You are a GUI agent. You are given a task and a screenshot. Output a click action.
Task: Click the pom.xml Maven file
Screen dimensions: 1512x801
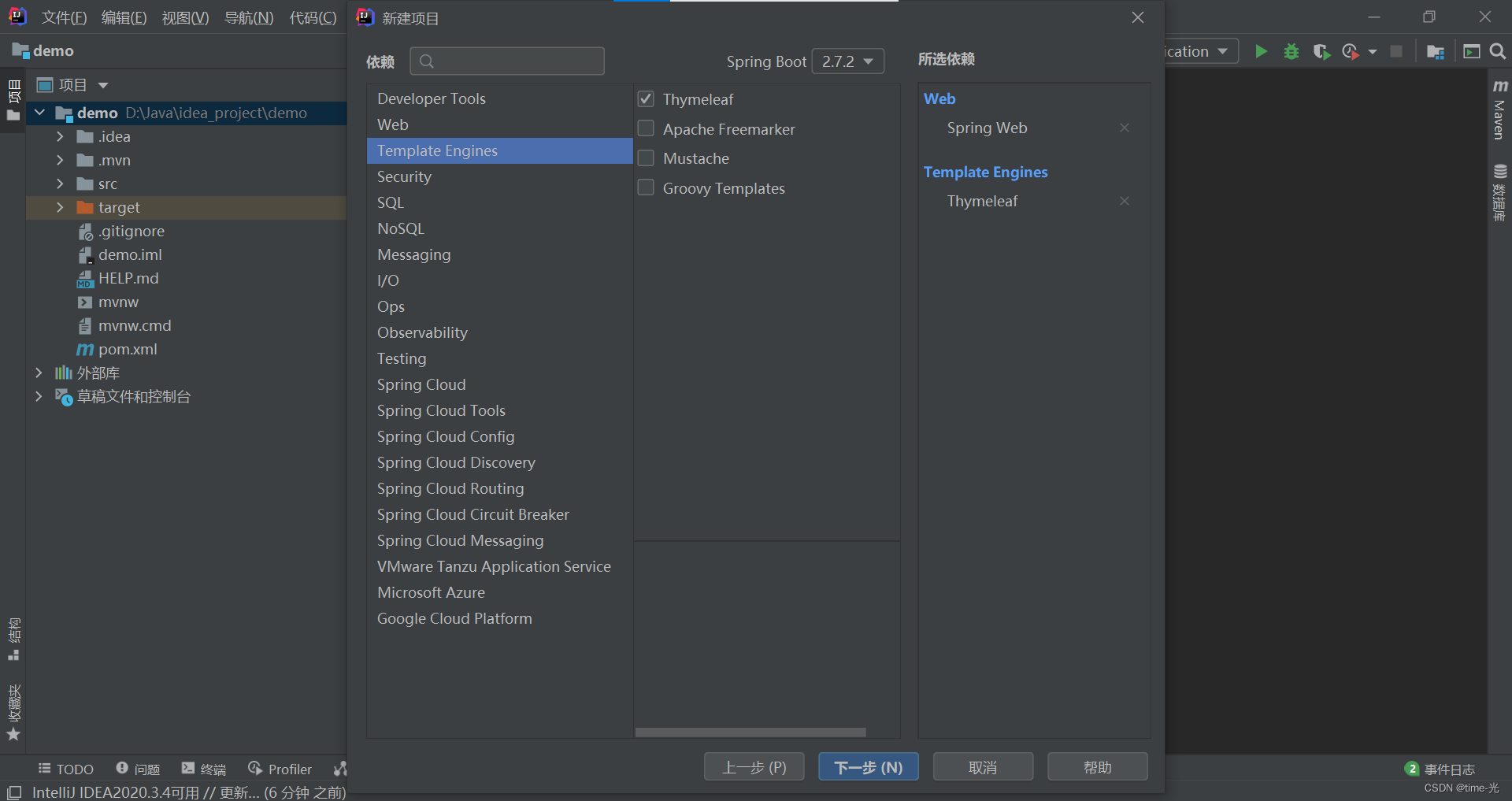click(118, 349)
